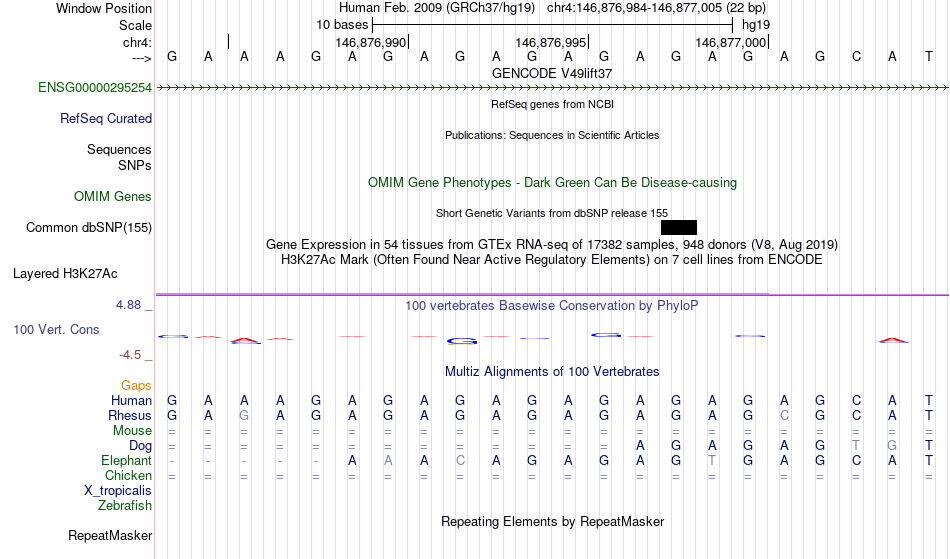Click the C base in sequence row

point(856,57)
